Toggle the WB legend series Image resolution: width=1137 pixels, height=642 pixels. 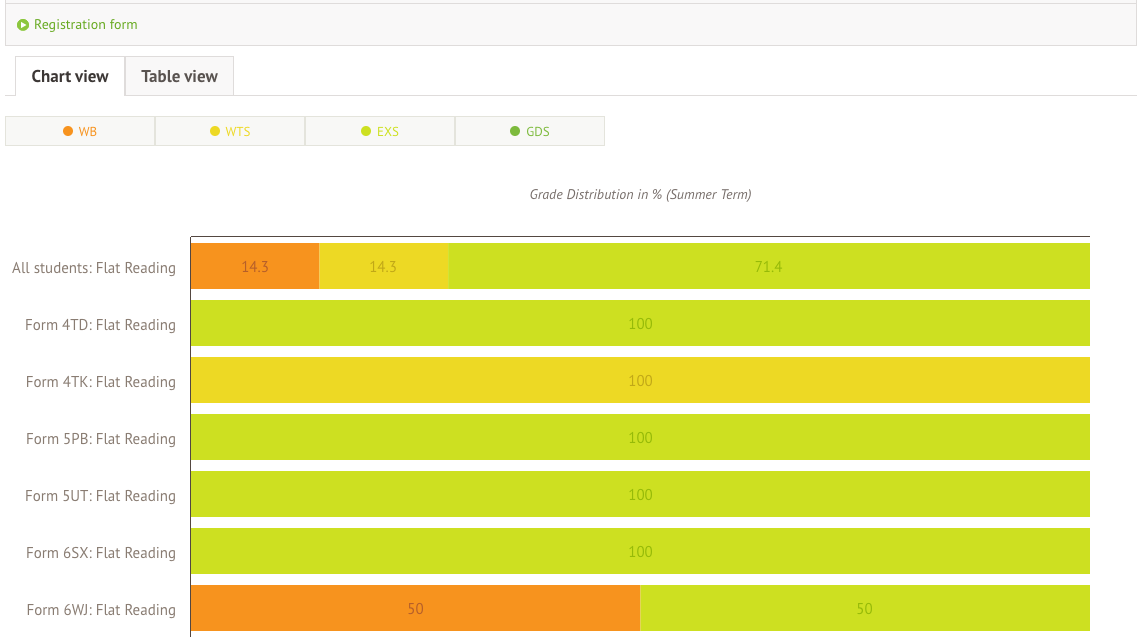80,131
